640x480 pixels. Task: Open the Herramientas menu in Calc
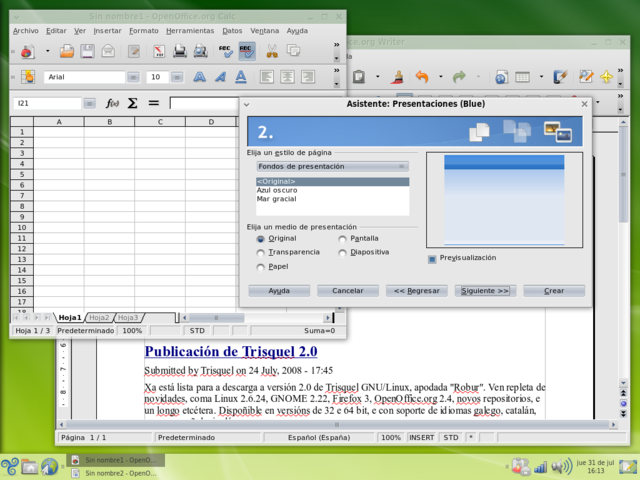(190, 31)
